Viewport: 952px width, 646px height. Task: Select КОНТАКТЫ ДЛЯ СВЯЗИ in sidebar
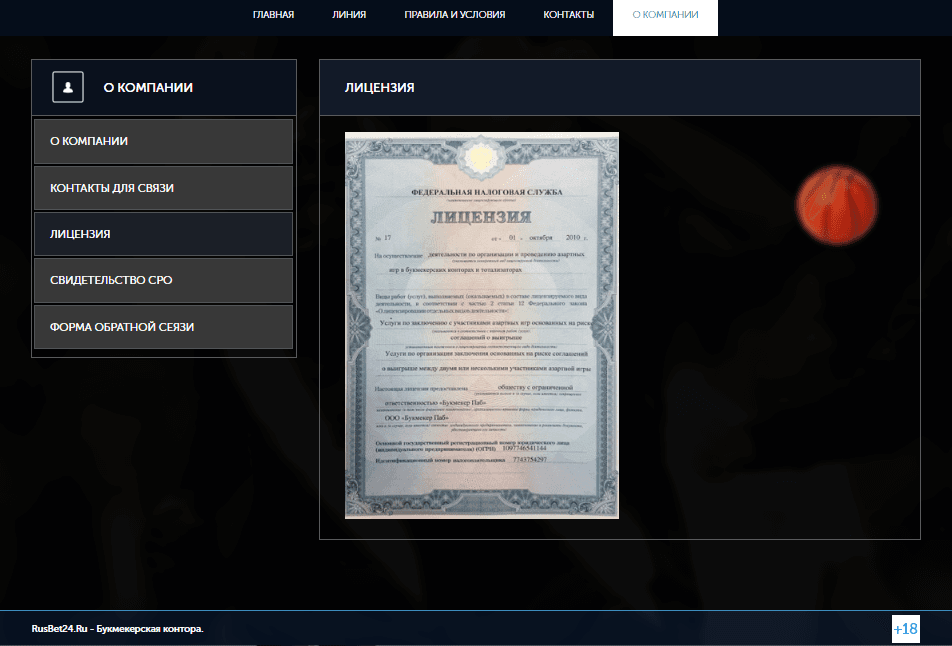[x=163, y=188]
